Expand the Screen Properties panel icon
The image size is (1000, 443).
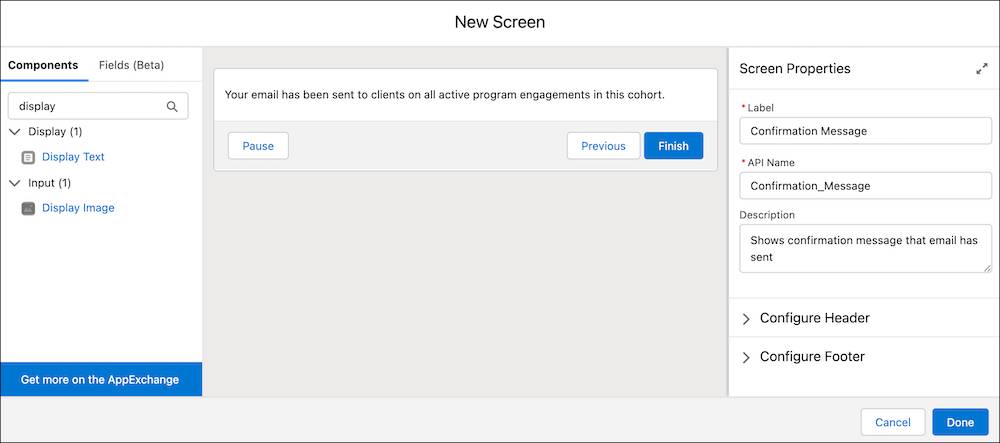982,69
